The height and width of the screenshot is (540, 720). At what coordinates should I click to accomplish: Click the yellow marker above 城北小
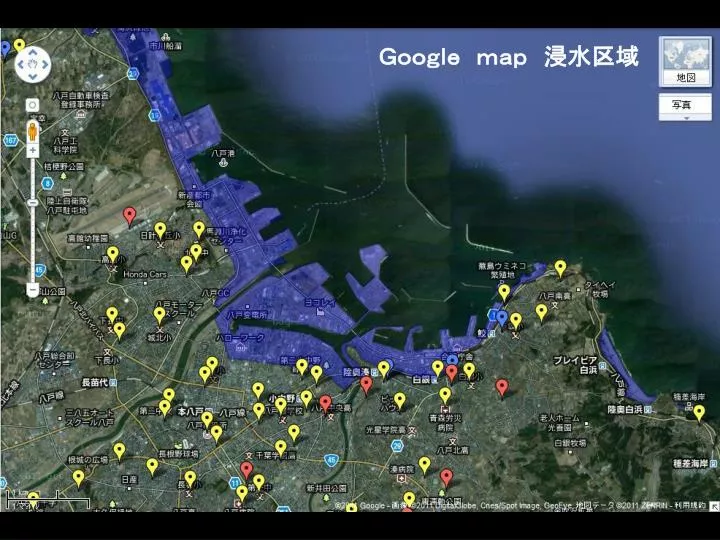coord(159,315)
